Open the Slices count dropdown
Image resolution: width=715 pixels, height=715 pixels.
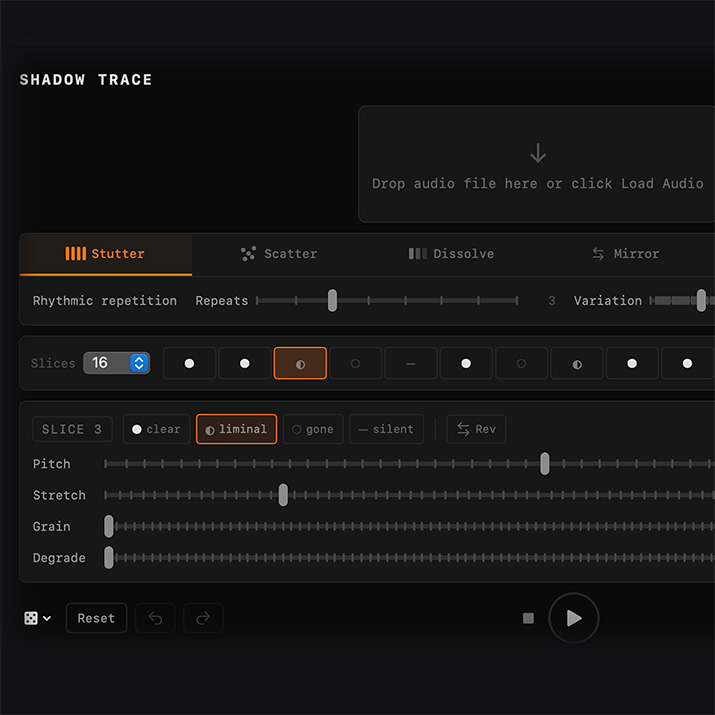point(116,363)
